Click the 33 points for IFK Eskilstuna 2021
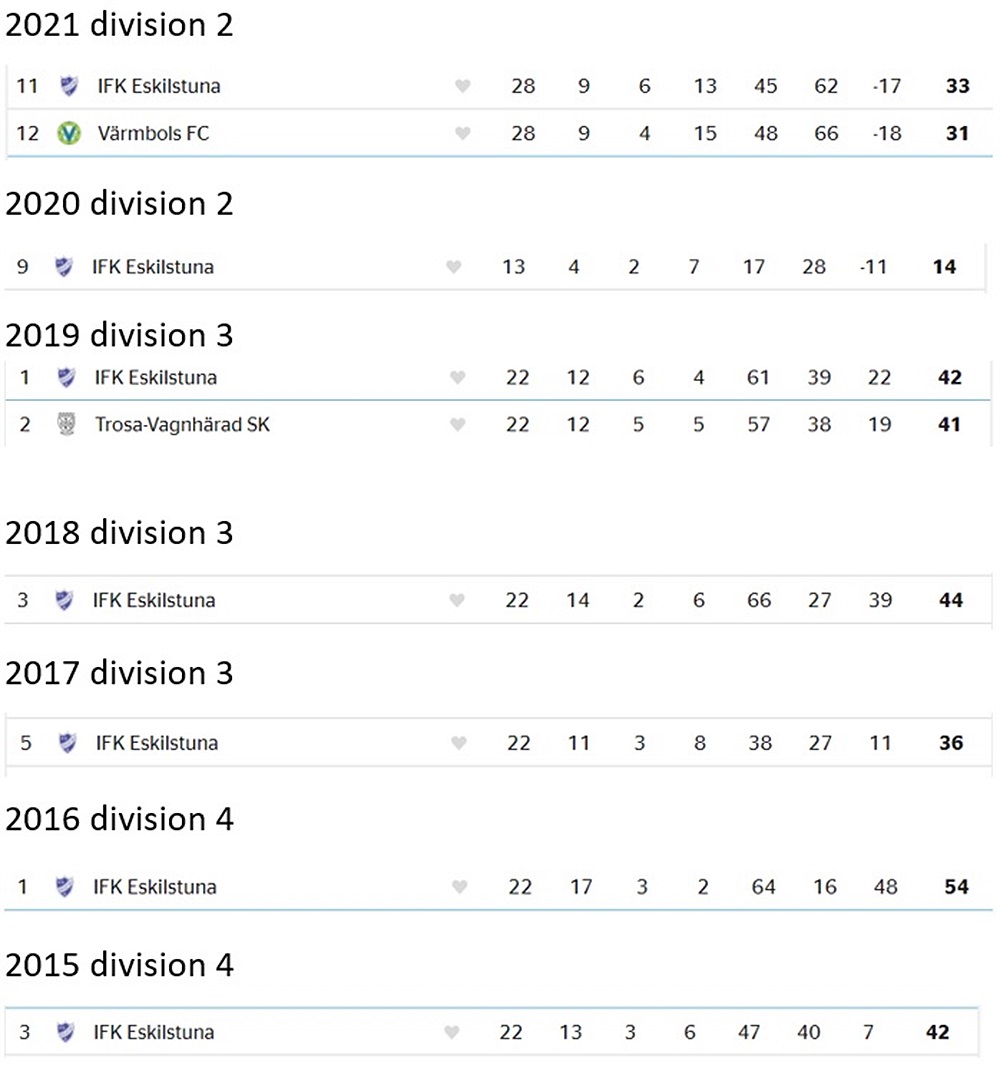Viewport: 1000px width, 1075px height. coord(958,86)
